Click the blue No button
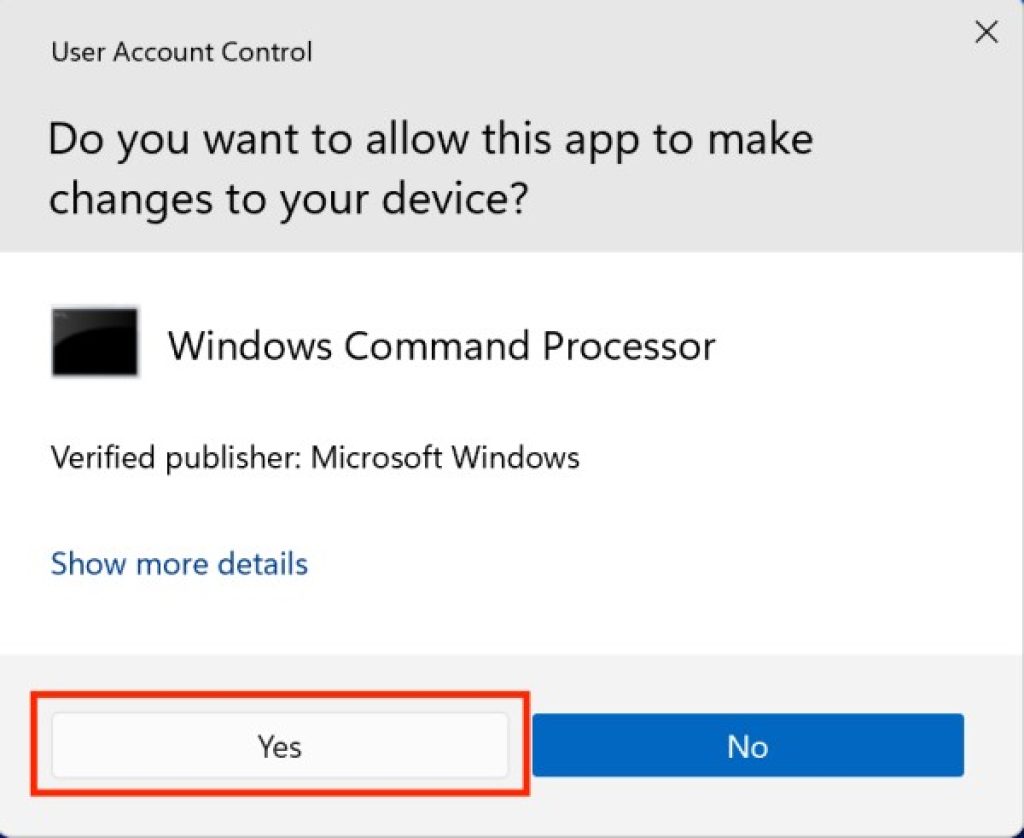The width and height of the screenshot is (1024, 838). pyautogui.click(x=747, y=746)
